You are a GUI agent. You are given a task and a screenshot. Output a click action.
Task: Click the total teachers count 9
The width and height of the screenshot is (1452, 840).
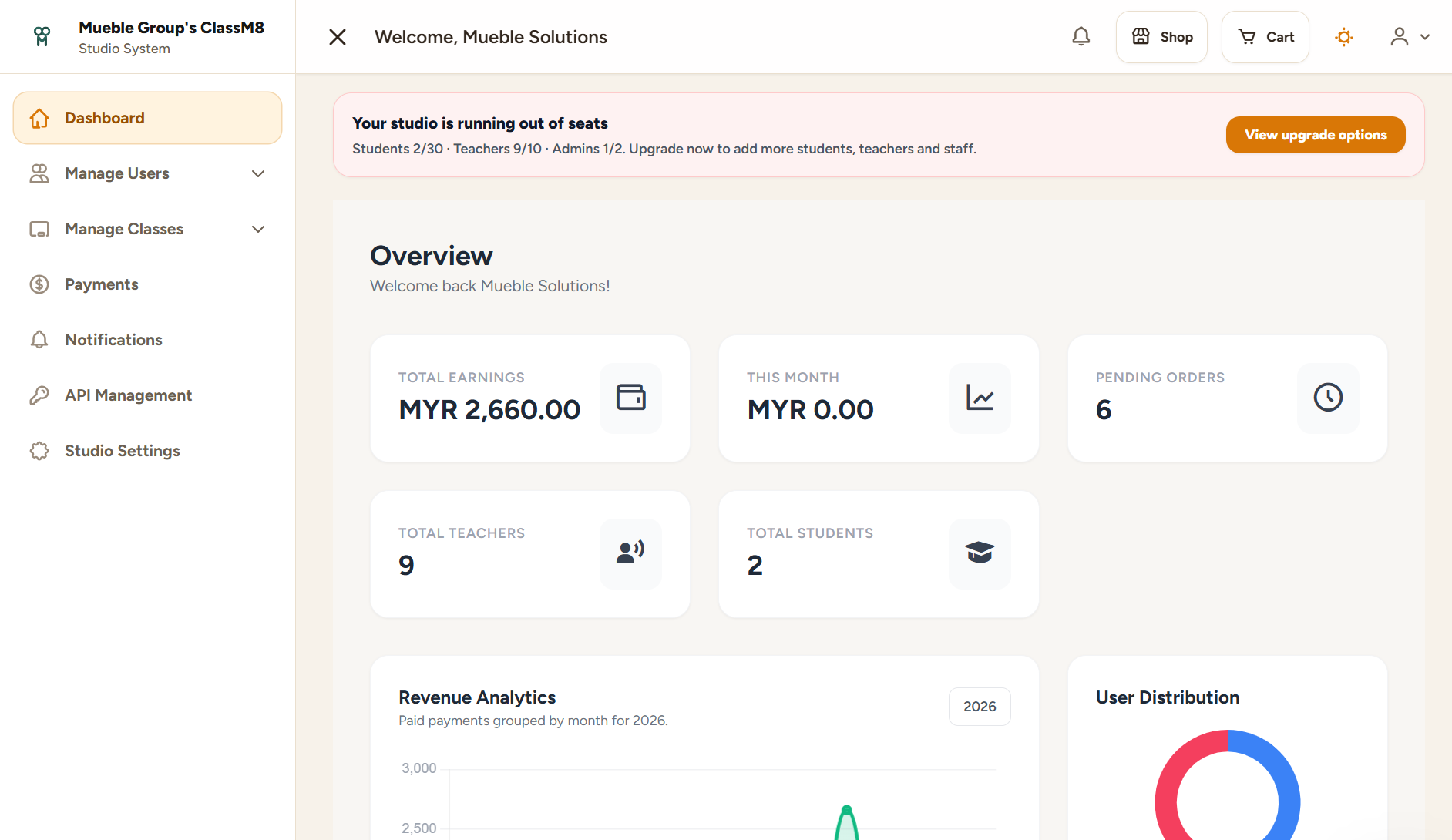(406, 566)
